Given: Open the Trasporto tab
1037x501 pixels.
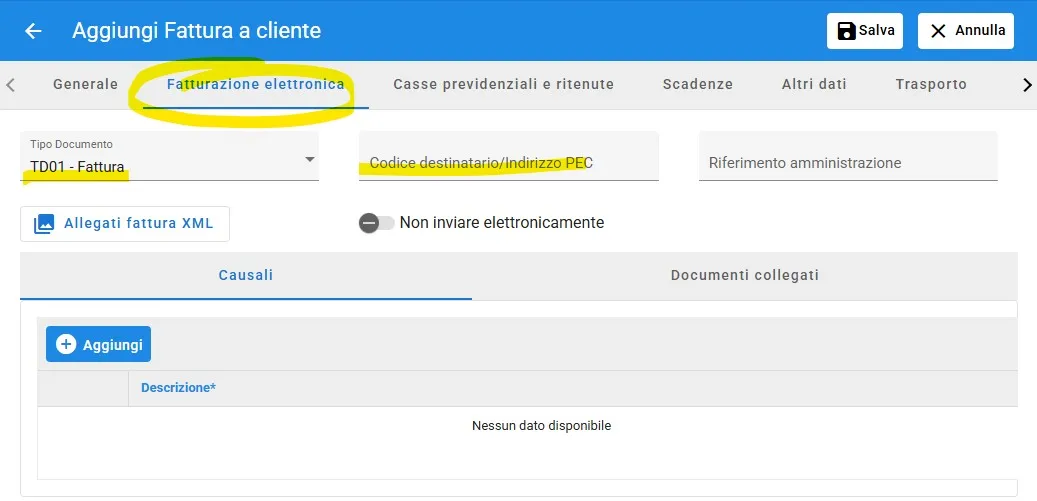Looking at the screenshot, I should [x=931, y=85].
